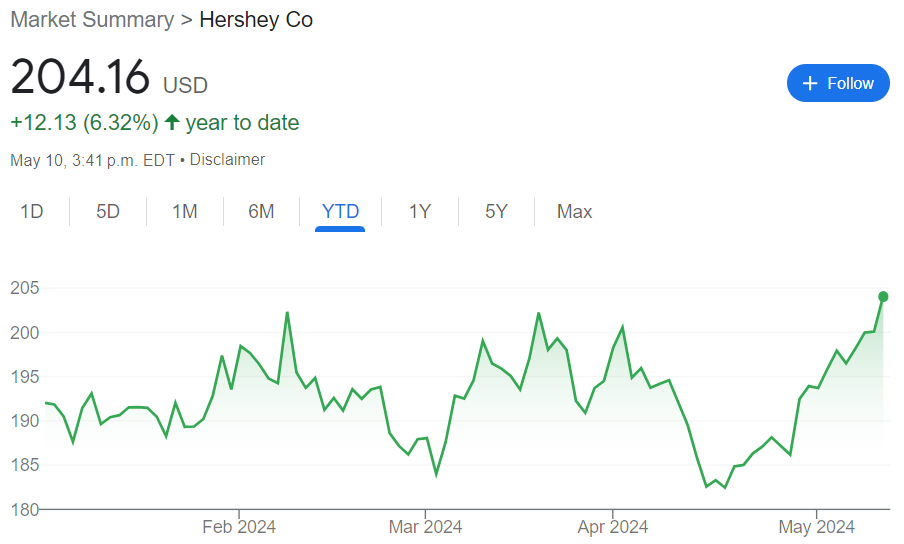
Task: Click the Feb 2024 axis label
Action: 239,527
